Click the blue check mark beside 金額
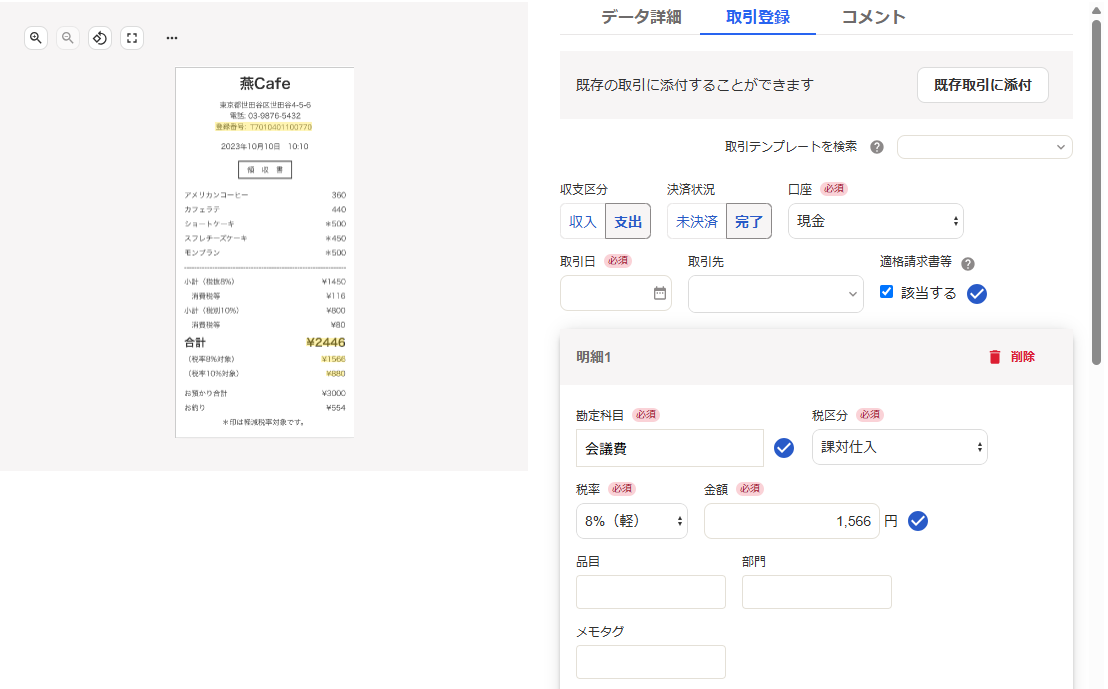This screenshot has width=1108, height=689. [918, 522]
